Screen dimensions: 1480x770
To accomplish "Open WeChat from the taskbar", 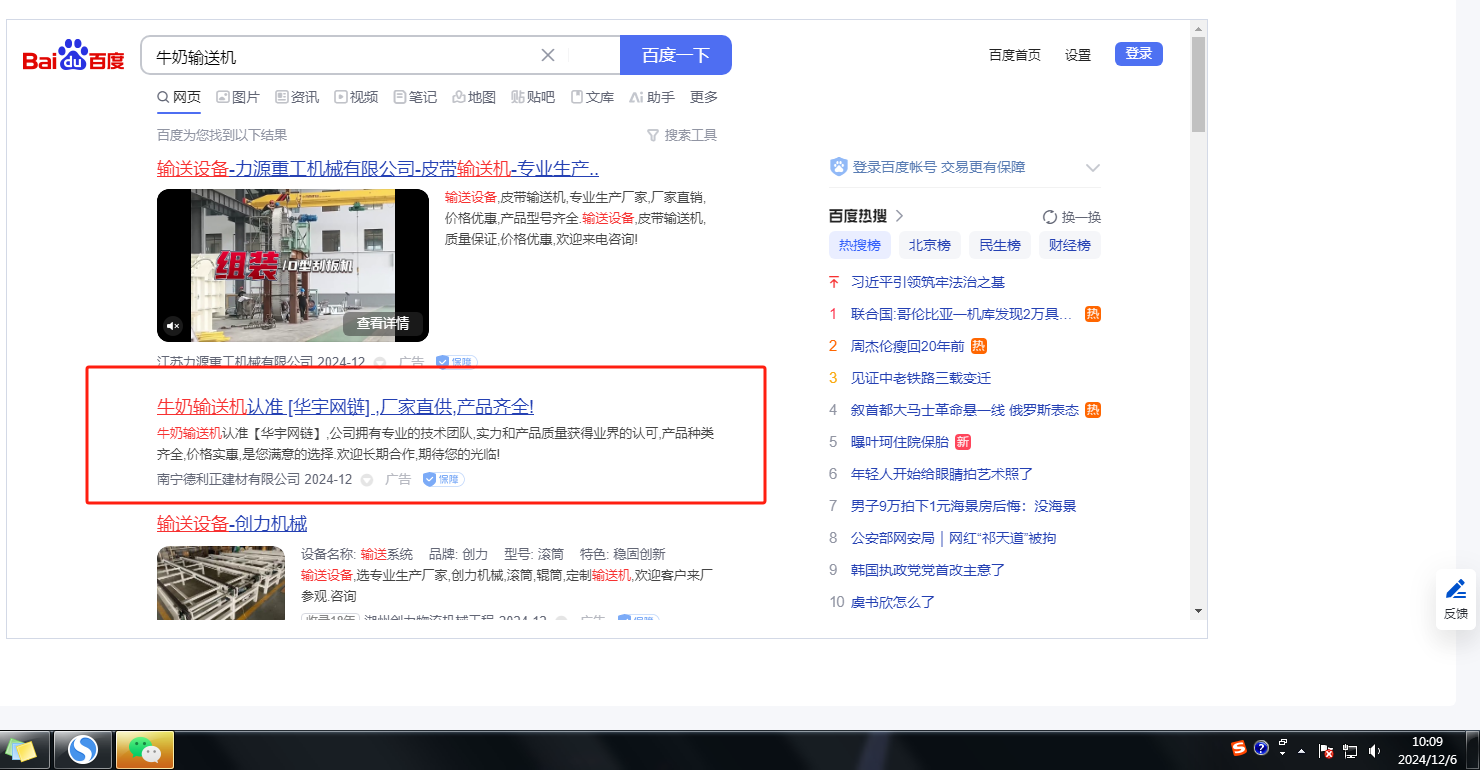I will [x=145, y=749].
